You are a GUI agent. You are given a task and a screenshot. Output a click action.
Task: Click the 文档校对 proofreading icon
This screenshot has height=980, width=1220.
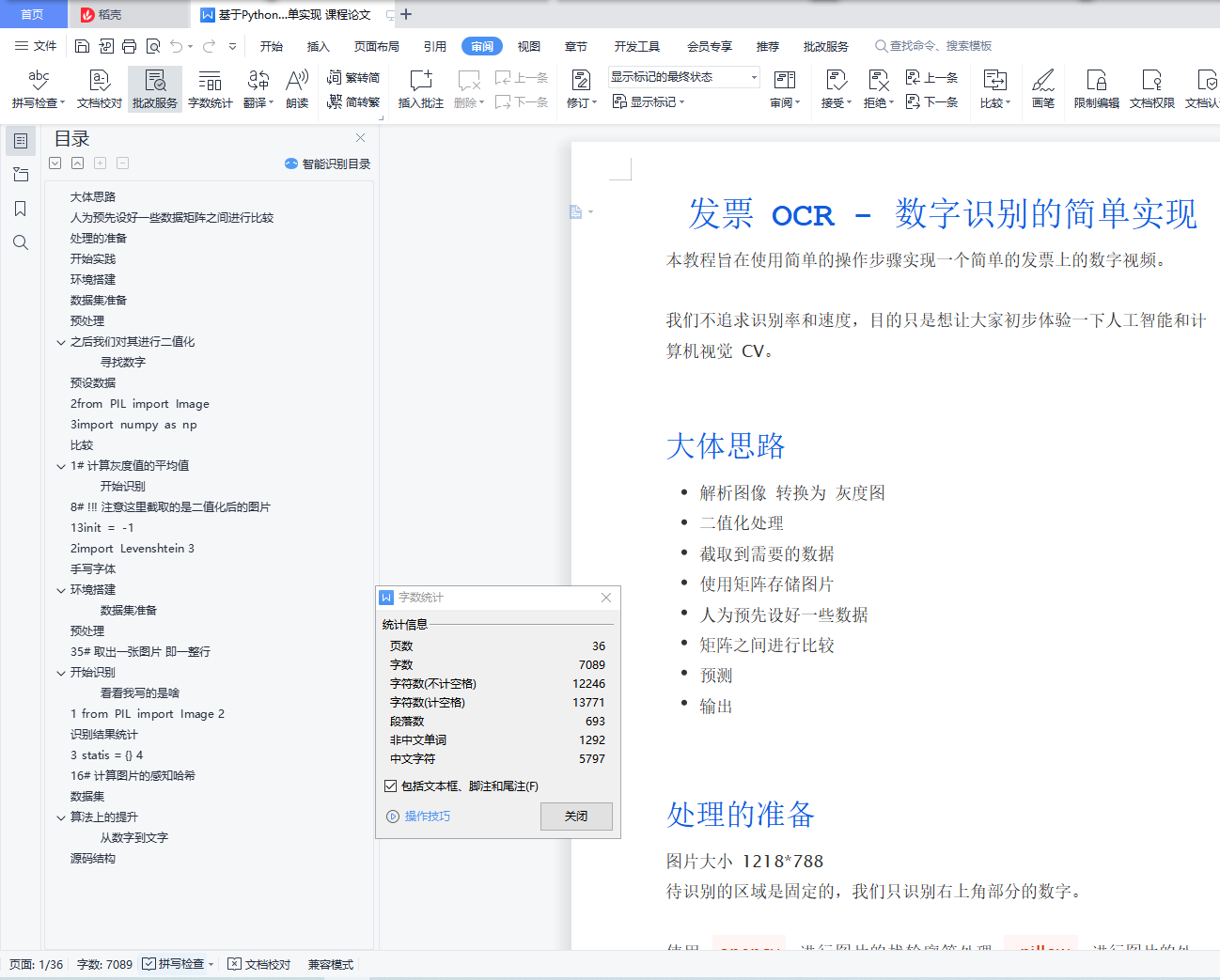pos(100,89)
